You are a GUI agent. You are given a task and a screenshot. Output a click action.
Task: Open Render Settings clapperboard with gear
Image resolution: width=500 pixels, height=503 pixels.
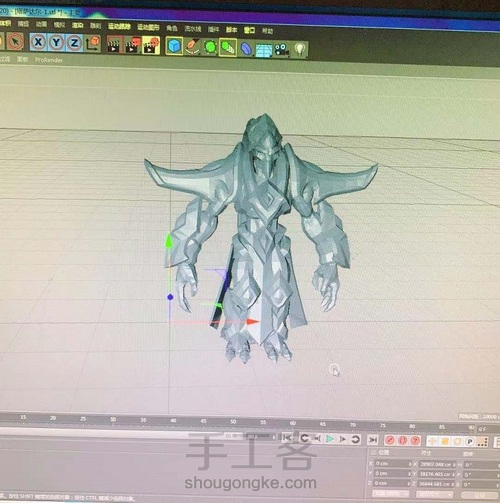[151, 46]
